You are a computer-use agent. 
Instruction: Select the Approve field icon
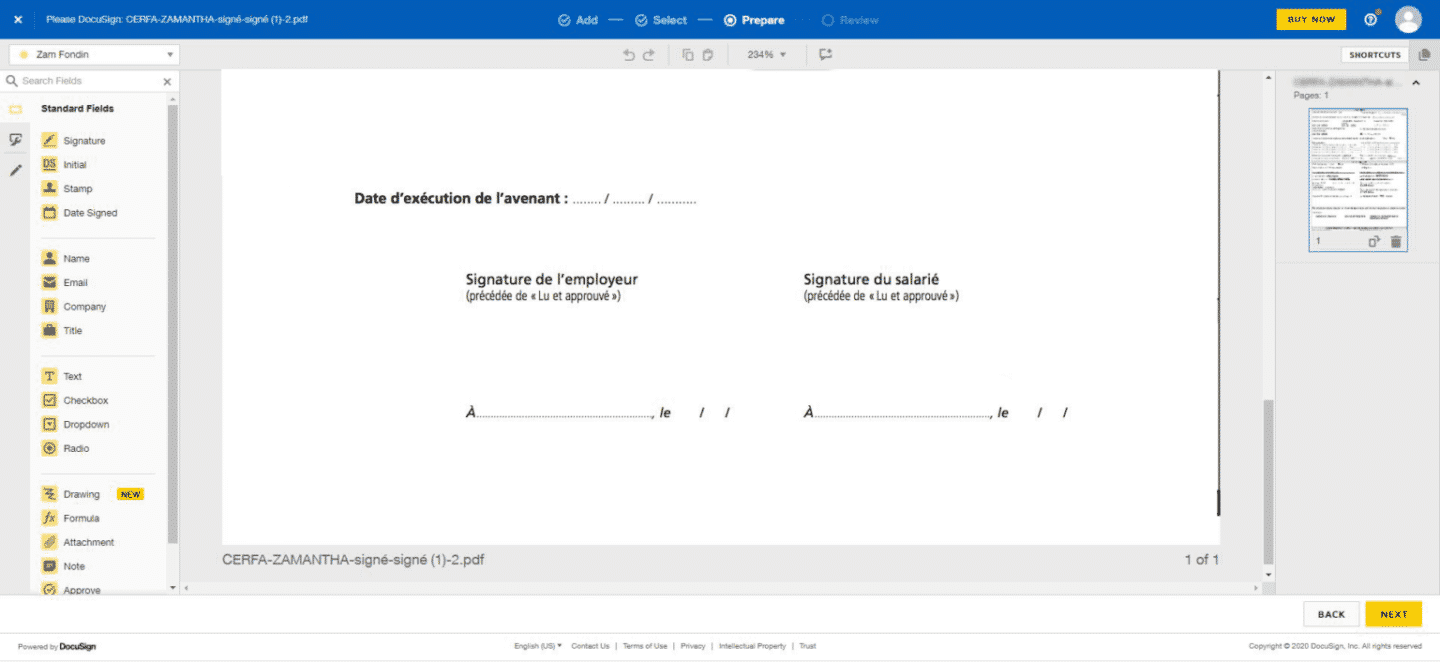click(x=49, y=589)
